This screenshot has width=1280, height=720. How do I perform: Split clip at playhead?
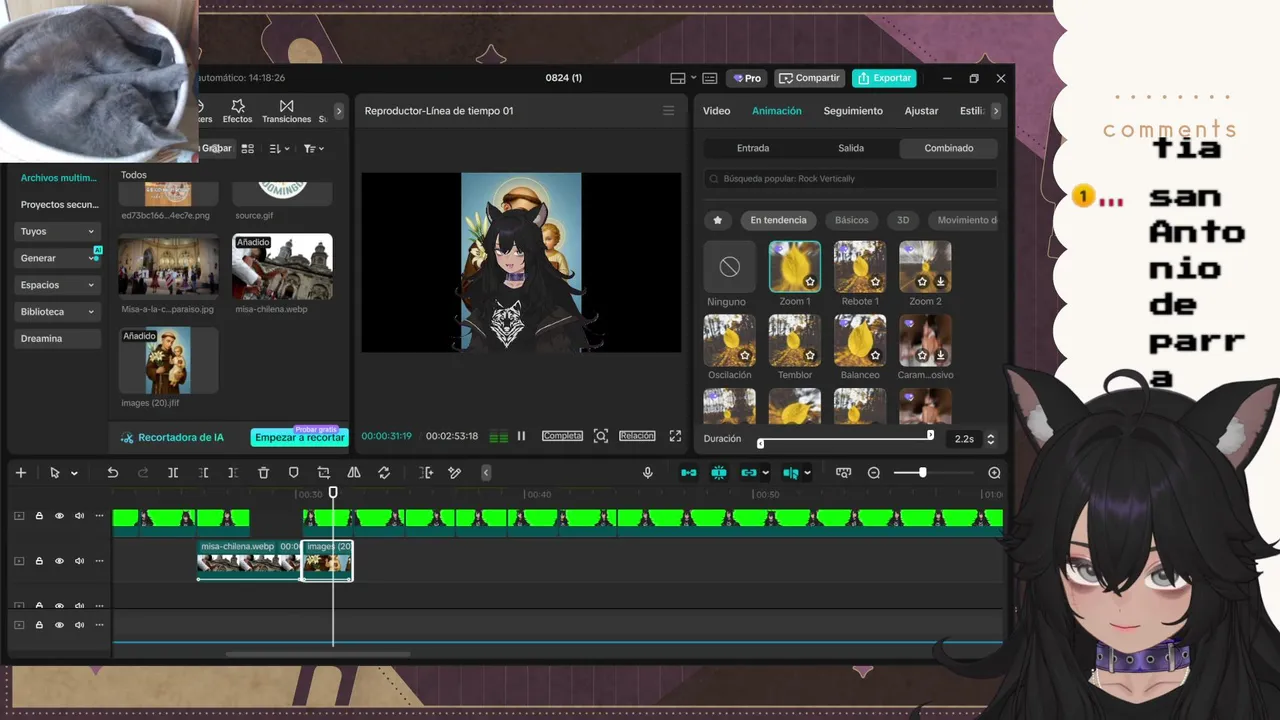click(x=173, y=473)
